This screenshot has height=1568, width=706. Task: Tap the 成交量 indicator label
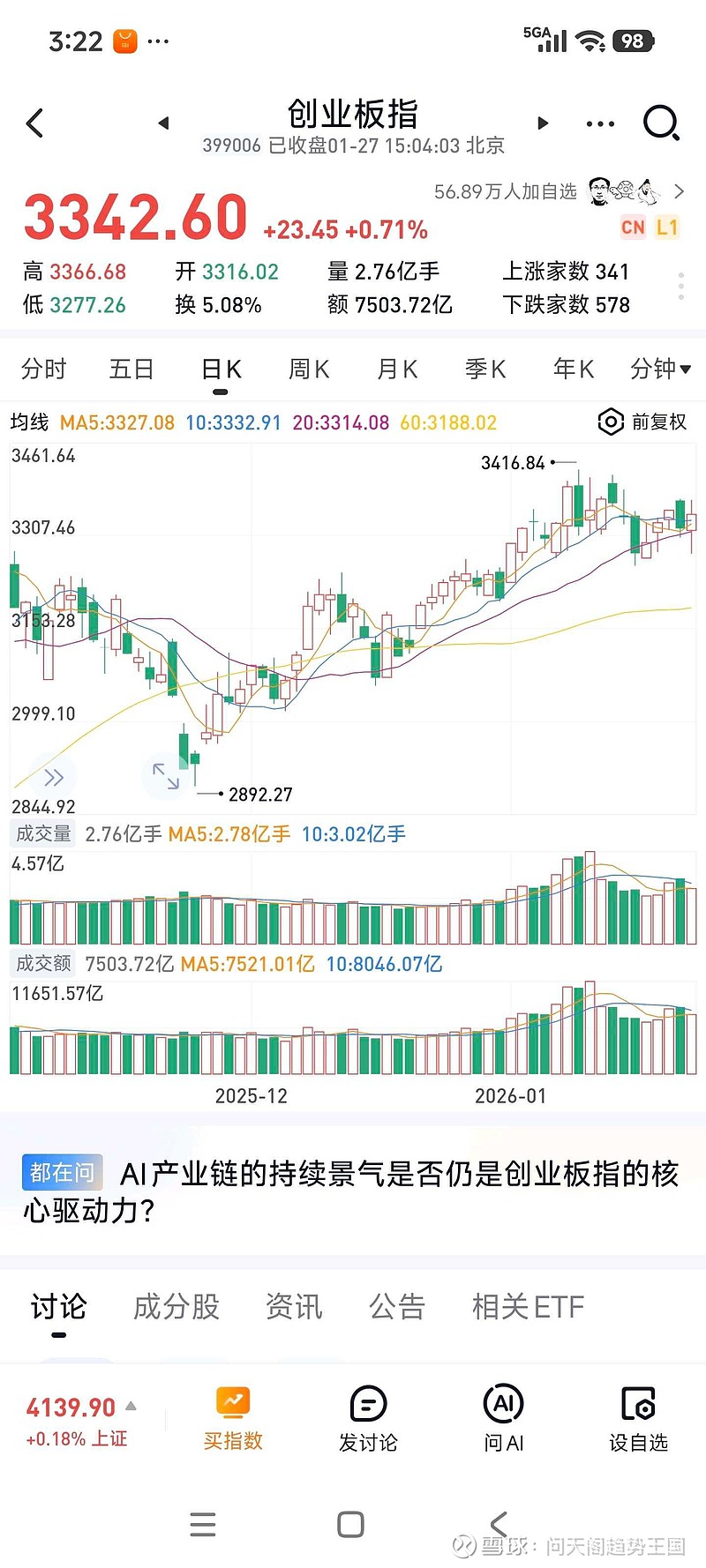(x=43, y=833)
